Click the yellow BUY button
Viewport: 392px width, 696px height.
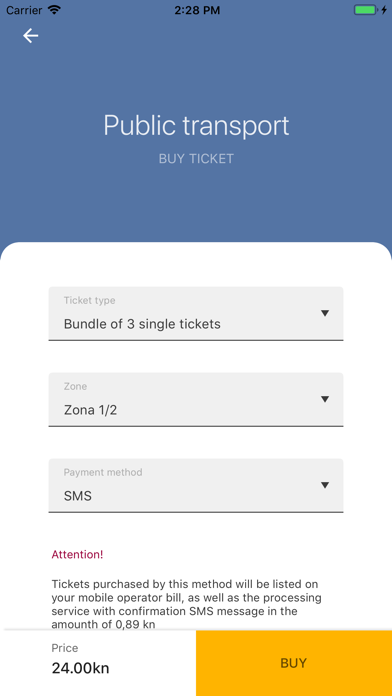point(294,663)
